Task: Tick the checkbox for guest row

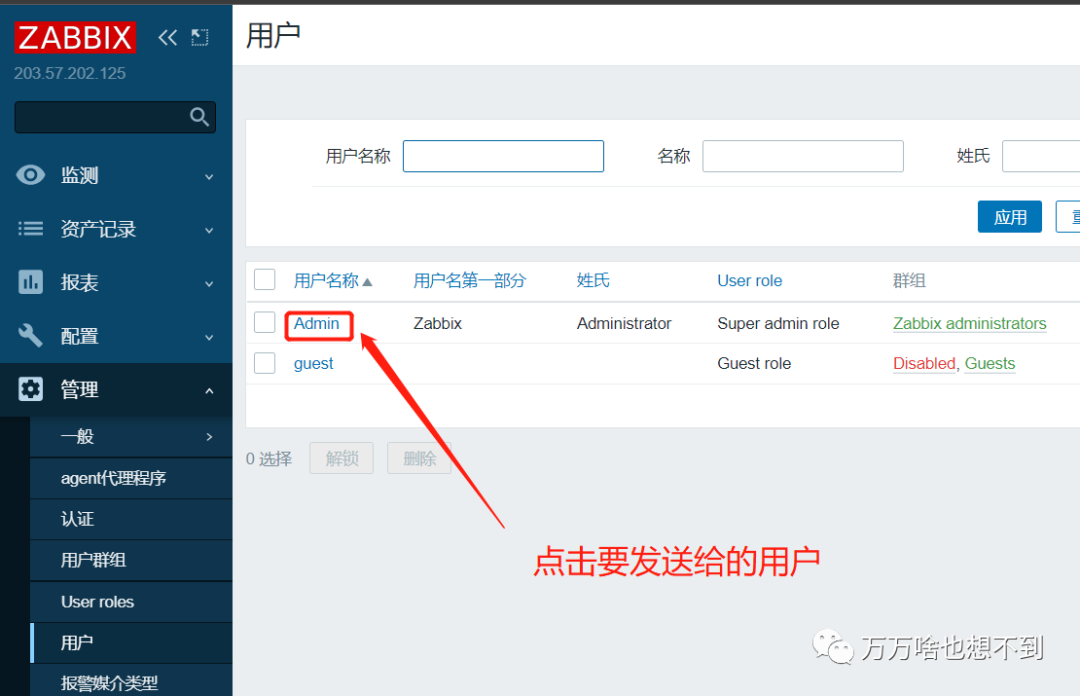Action: tap(264, 362)
